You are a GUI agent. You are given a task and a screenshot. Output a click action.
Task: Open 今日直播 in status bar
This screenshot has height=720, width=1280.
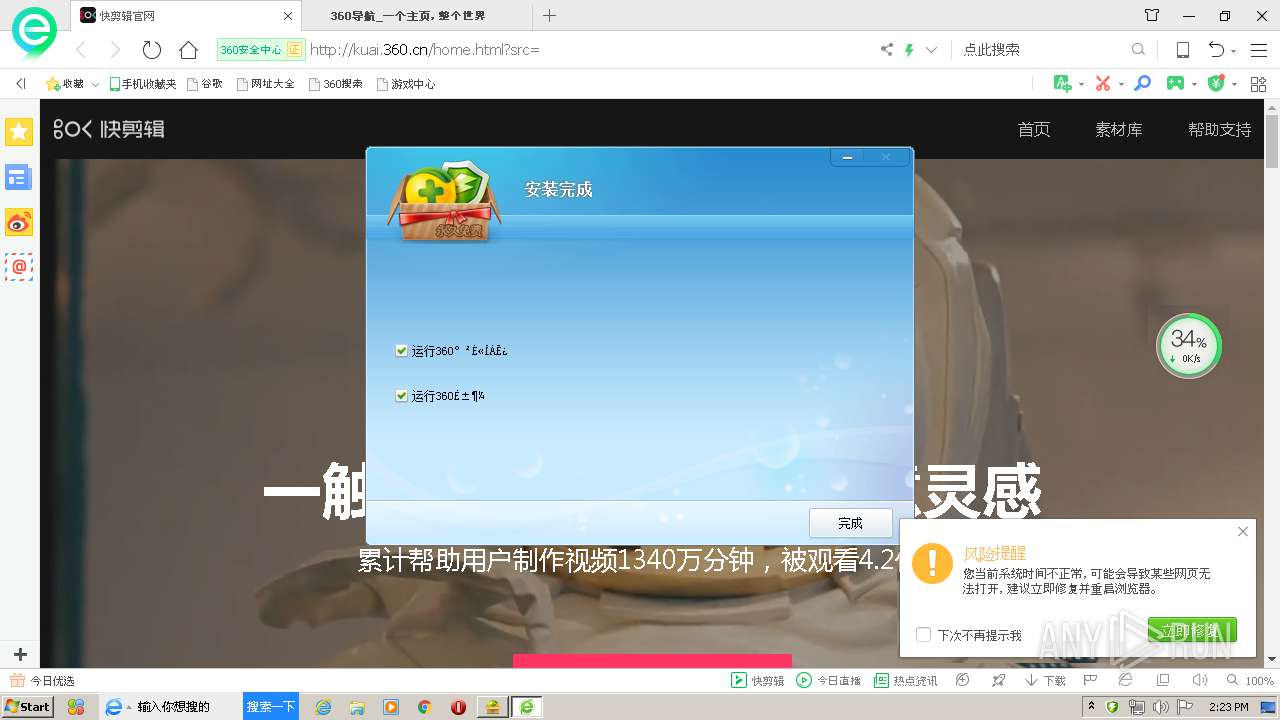pos(829,680)
